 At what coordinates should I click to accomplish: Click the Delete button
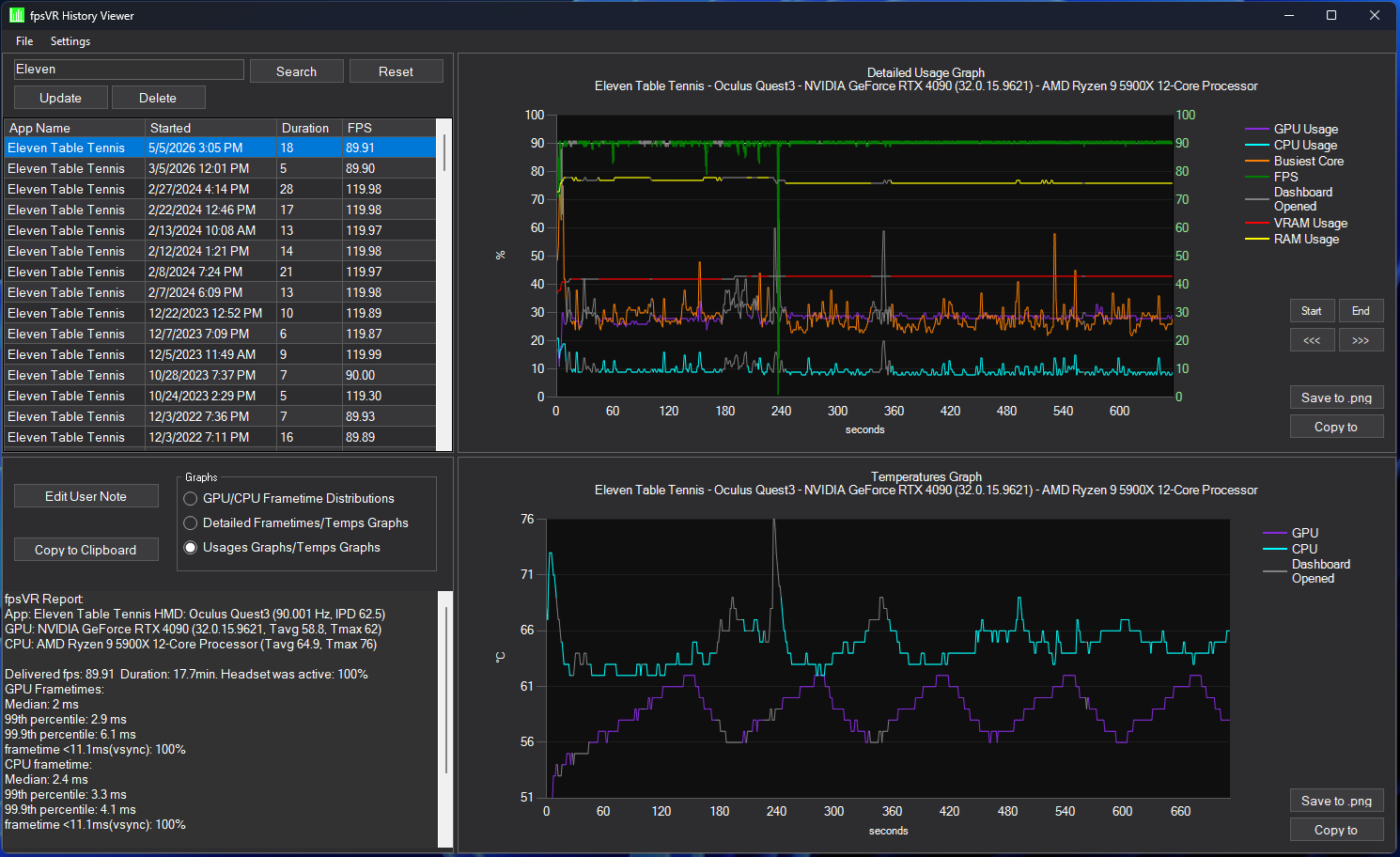(158, 98)
